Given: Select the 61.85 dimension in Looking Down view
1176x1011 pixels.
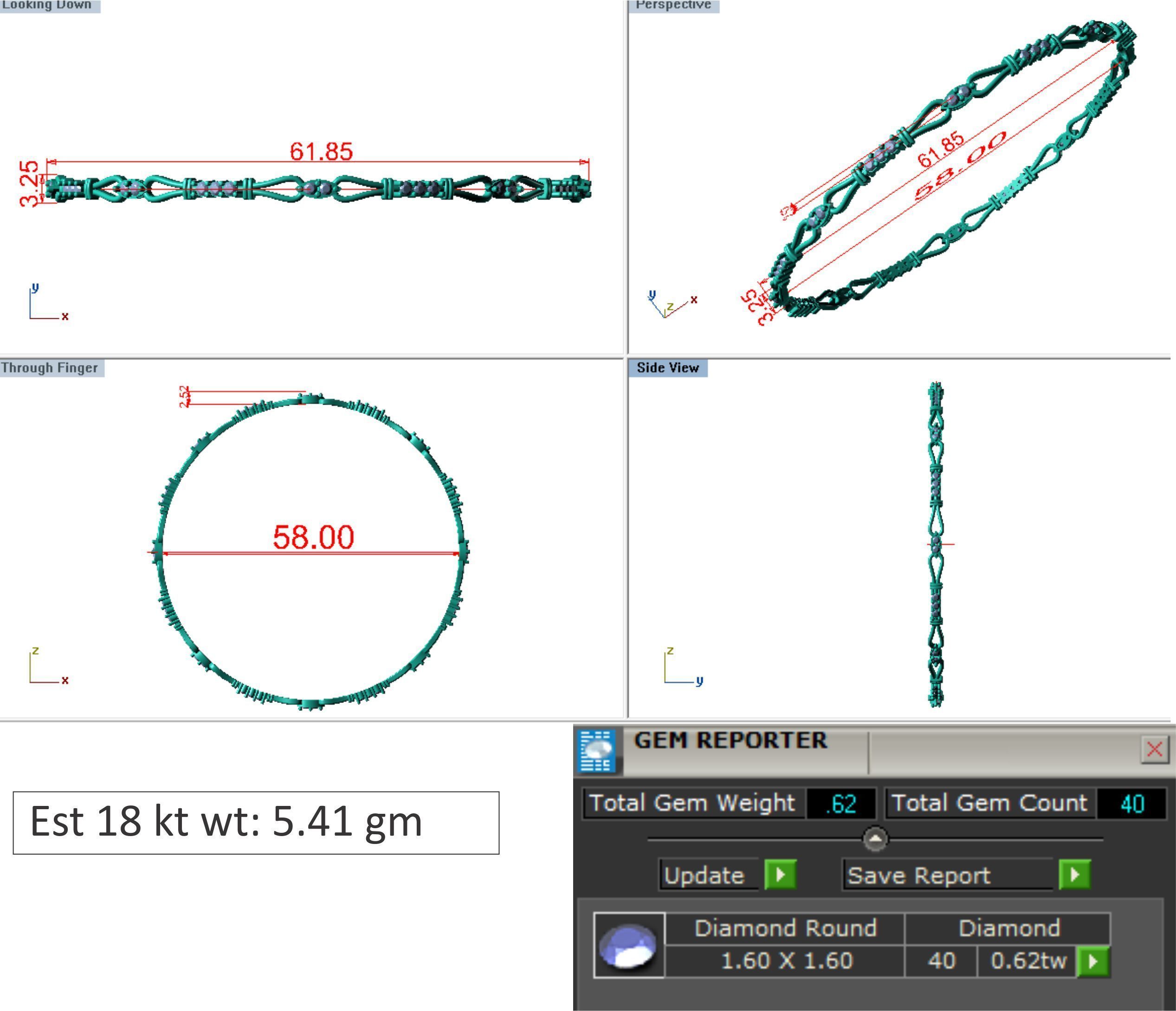Looking at the screenshot, I should pos(321,151).
